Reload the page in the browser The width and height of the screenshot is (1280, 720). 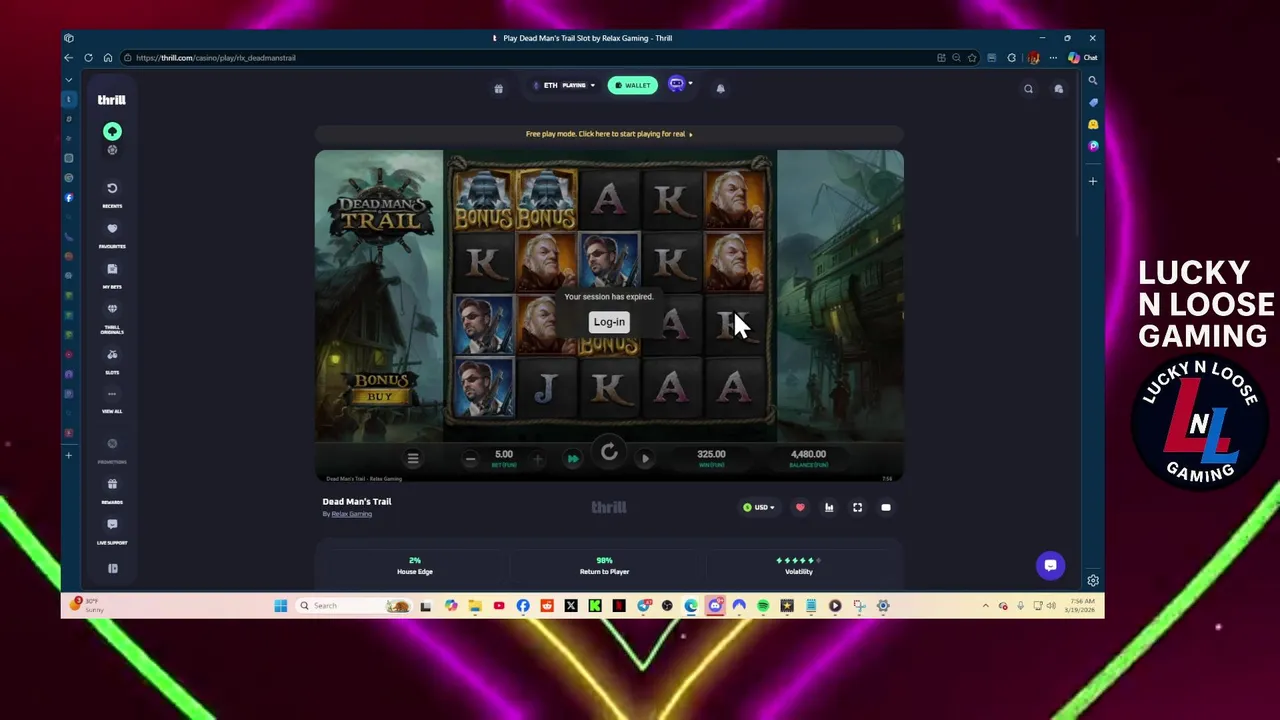[x=88, y=58]
